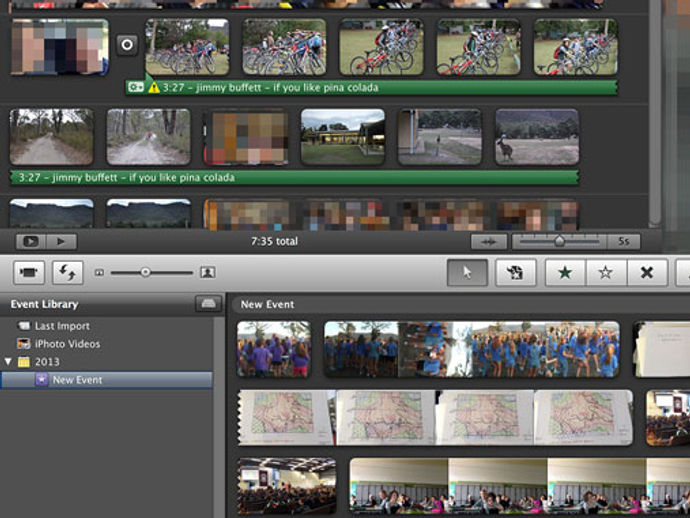The height and width of the screenshot is (518, 690).
Task: Collapse the 2013 folder triangle
Action: [x=7, y=361]
